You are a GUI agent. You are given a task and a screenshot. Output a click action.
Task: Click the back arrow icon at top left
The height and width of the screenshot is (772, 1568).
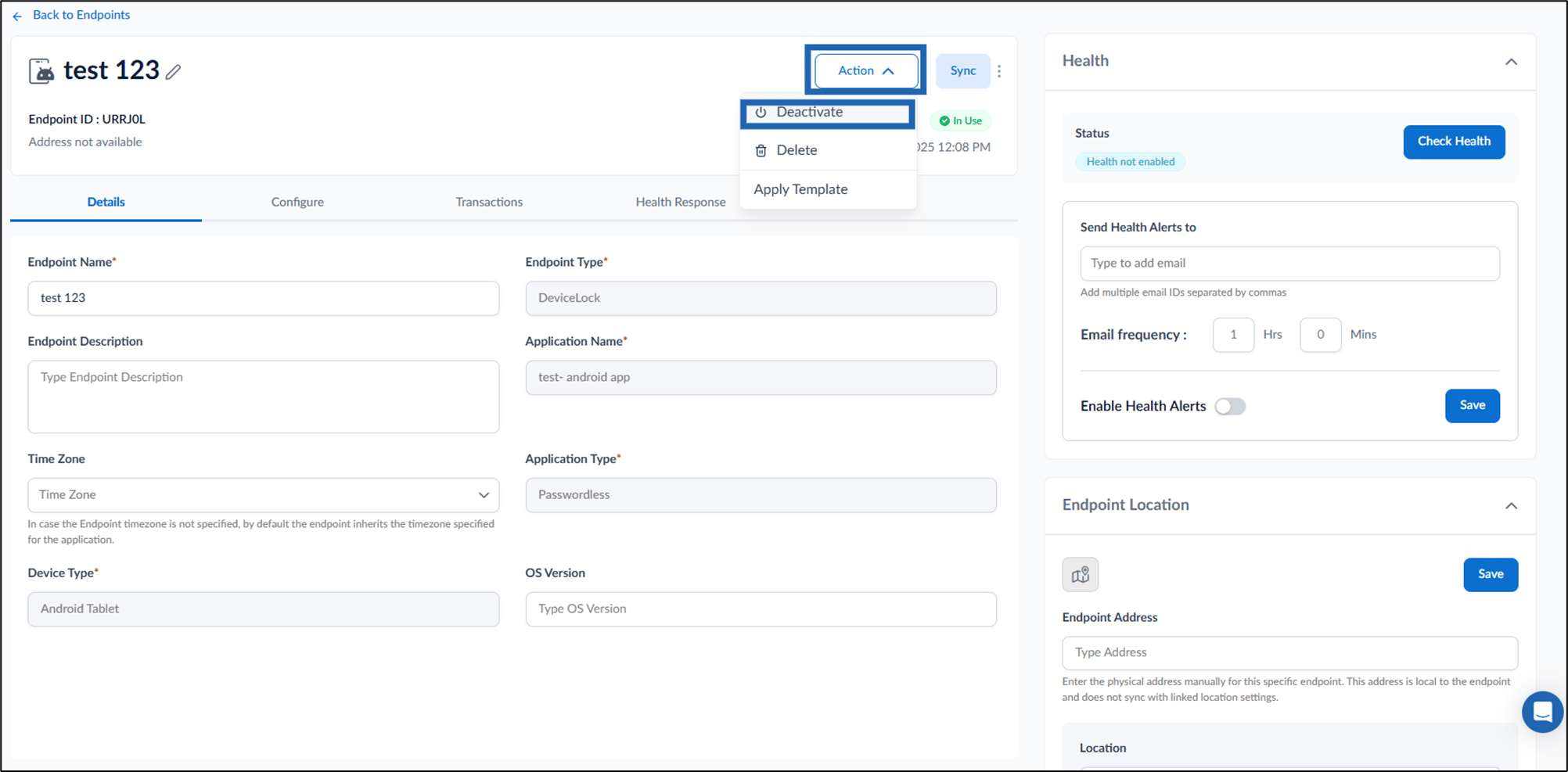click(17, 16)
